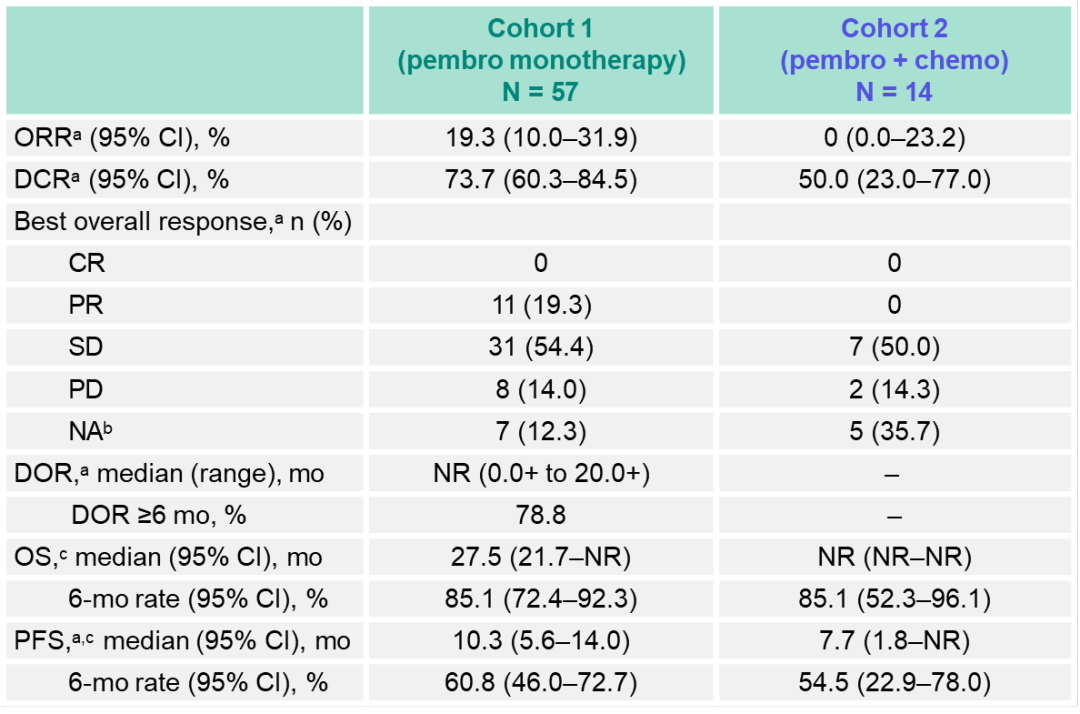The image size is (1080, 714).
Task: Click the DOR median NR (0.0+ to 20.0+) cell
Action: (x=541, y=473)
